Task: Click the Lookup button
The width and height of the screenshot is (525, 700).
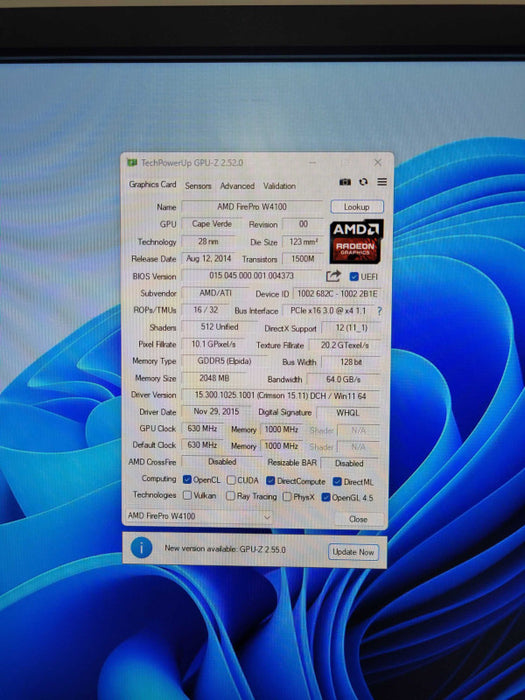Action: coord(357,207)
